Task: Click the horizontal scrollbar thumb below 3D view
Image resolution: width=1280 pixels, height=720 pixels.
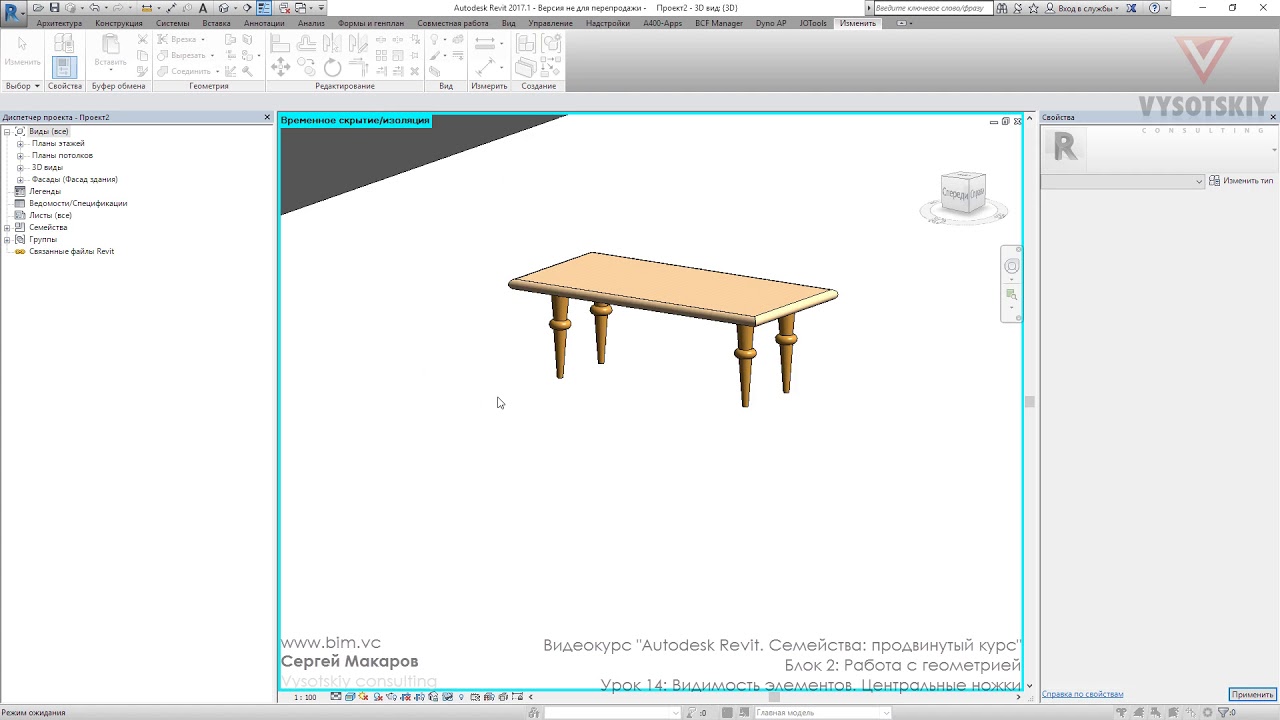Action: (773, 697)
